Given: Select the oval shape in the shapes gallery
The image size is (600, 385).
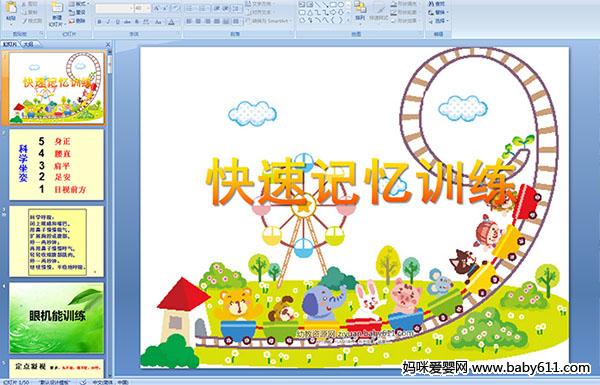Looking at the screenshot, I should (x=341, y=5).
